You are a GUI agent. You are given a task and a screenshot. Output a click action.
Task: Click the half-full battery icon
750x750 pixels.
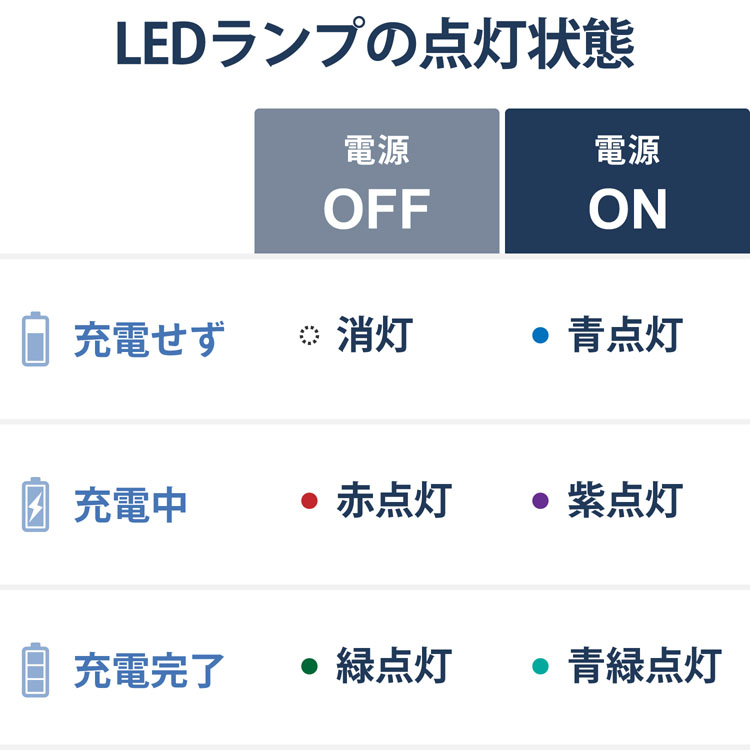(x=35, y=339)
